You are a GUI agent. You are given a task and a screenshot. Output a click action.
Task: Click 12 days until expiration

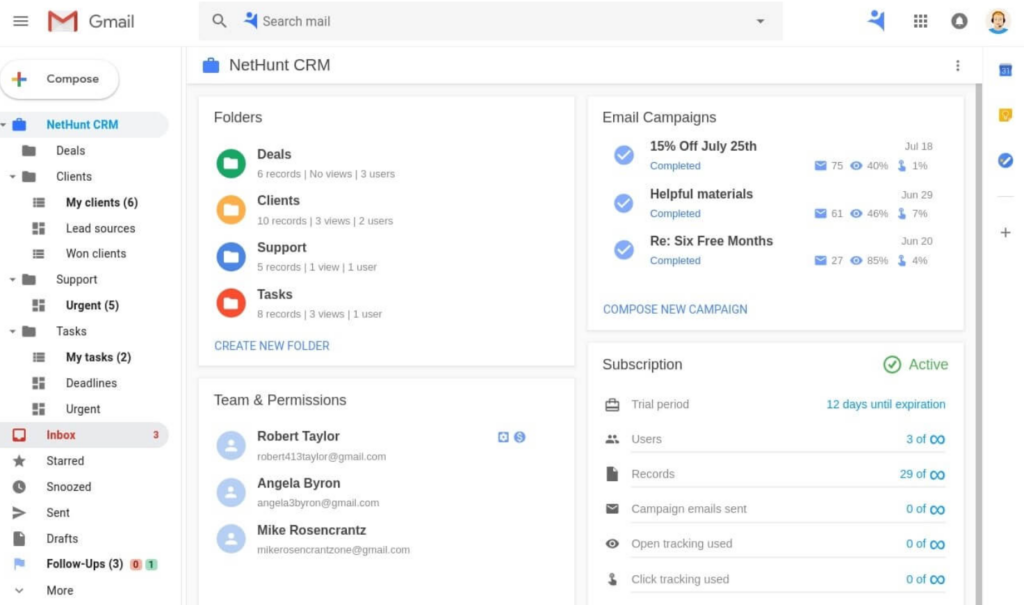tap(886, 404)
